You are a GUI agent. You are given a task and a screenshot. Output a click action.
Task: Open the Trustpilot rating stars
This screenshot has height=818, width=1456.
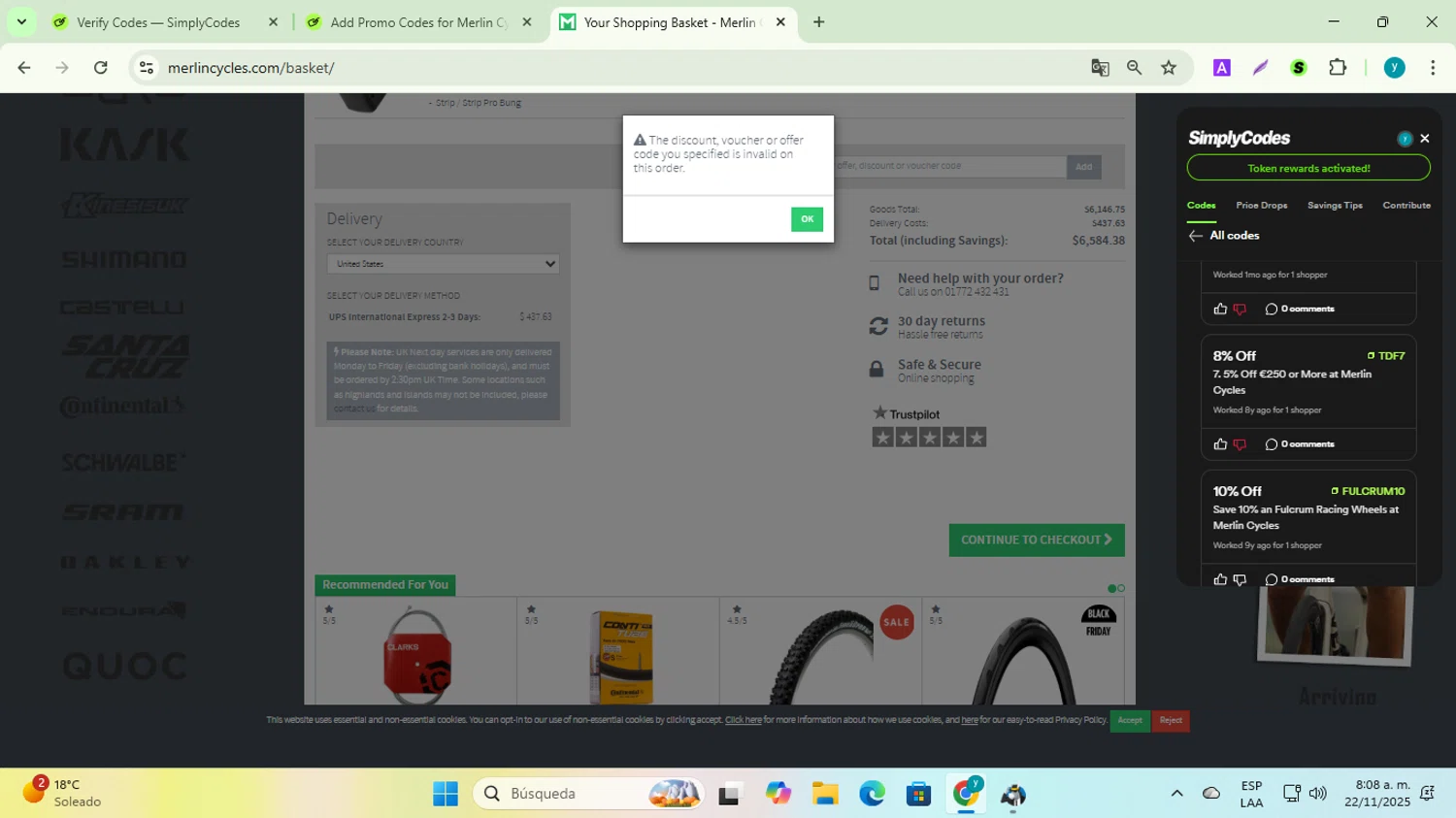coord(929,438)
